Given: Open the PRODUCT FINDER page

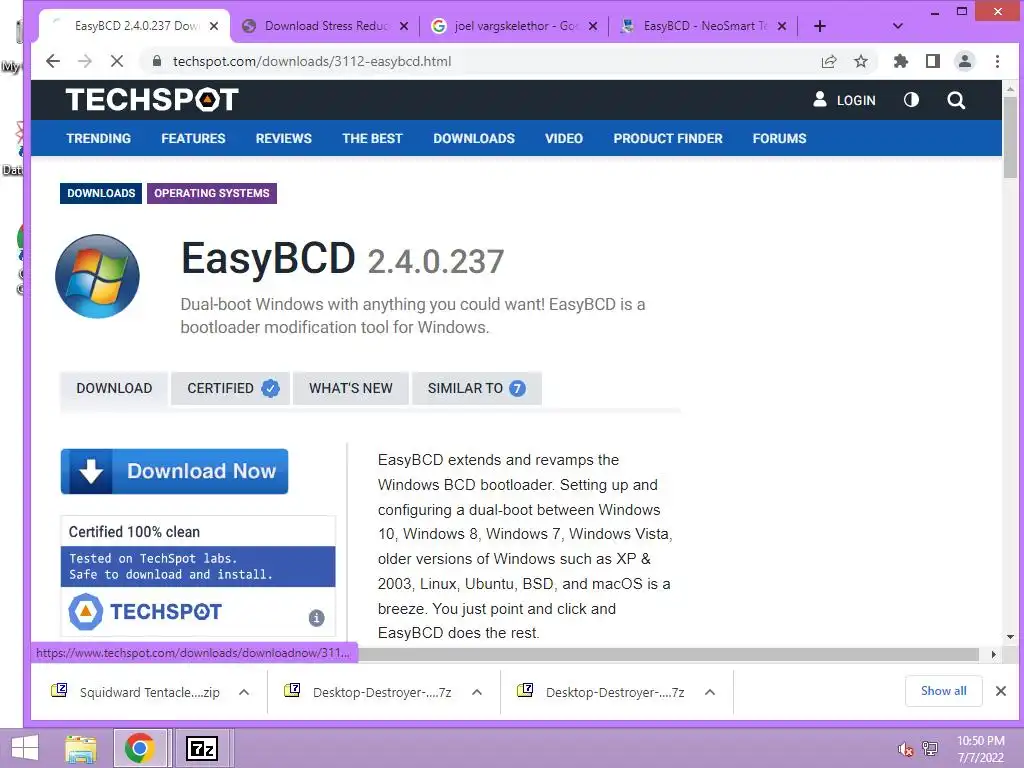Looking at the screenshot, I should 668,138.
